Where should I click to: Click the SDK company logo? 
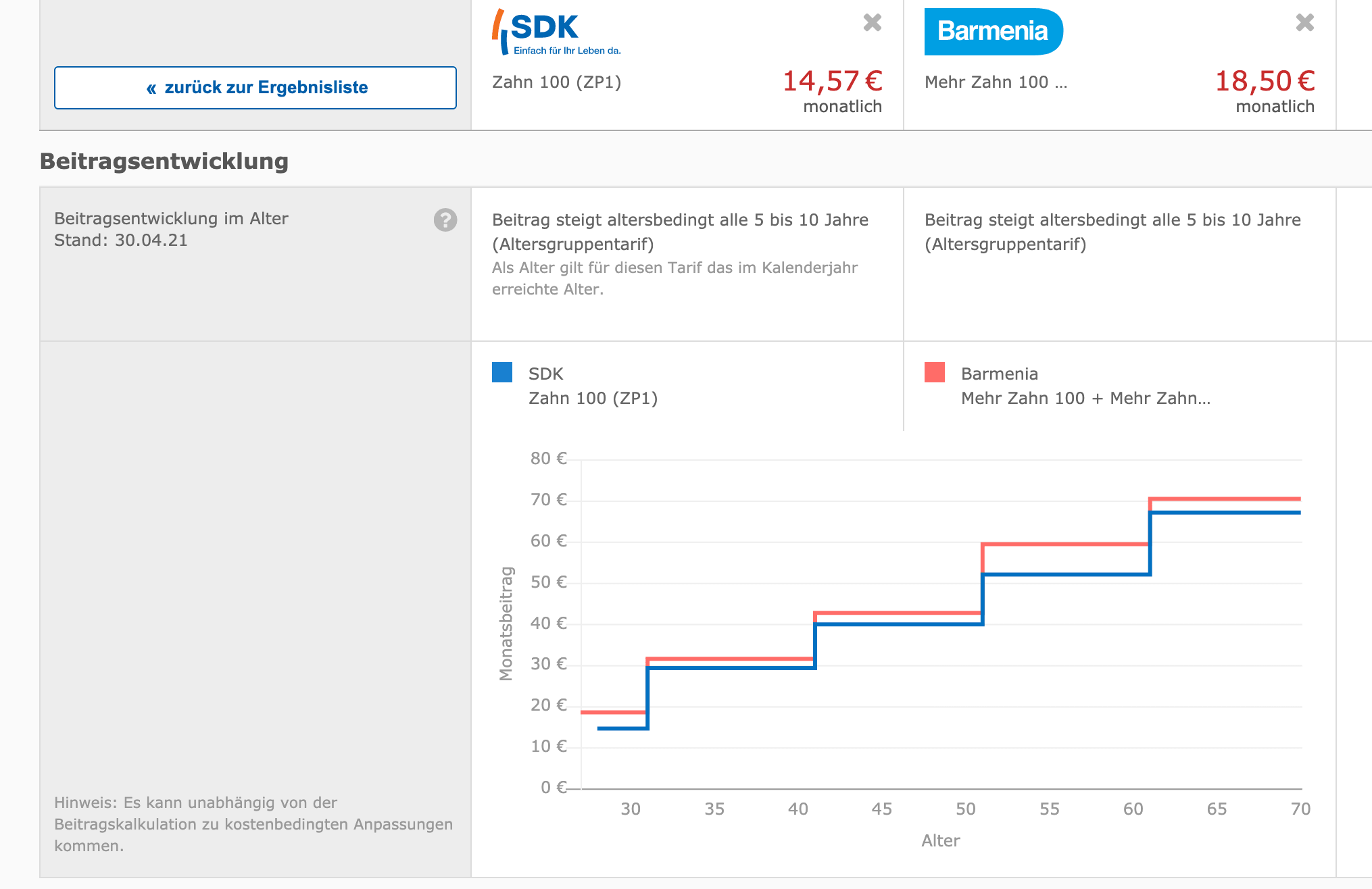(x=556, y=32)
